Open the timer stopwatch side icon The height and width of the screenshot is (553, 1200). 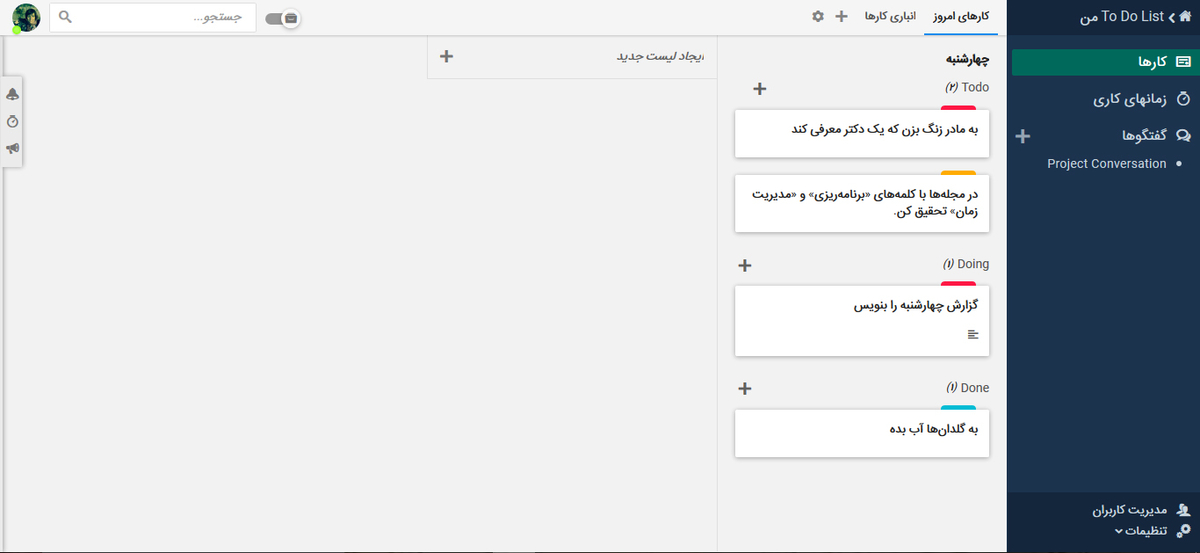[x=12, y=121]
